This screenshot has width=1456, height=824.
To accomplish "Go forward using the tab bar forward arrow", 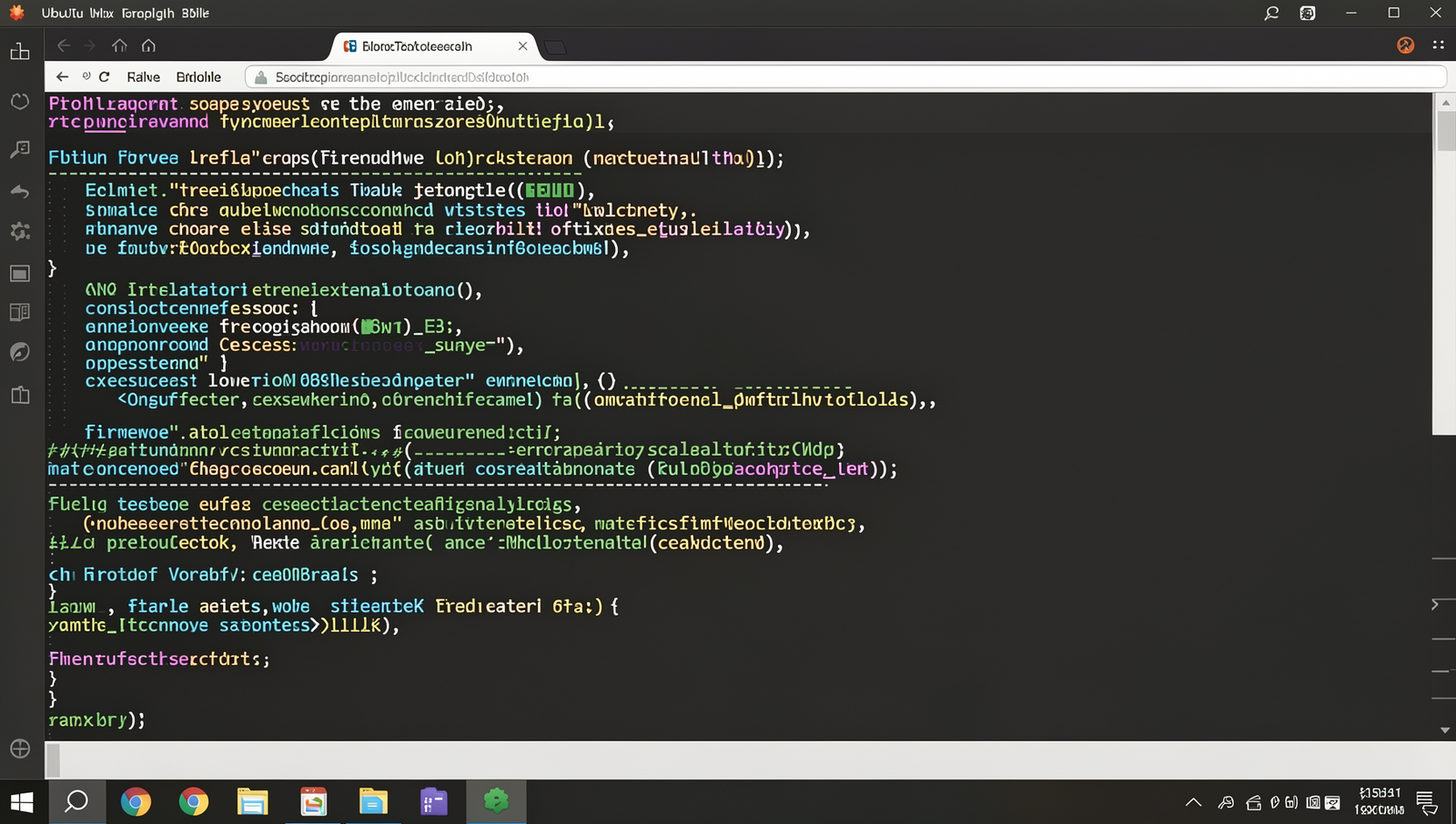I will coord(89,45).
